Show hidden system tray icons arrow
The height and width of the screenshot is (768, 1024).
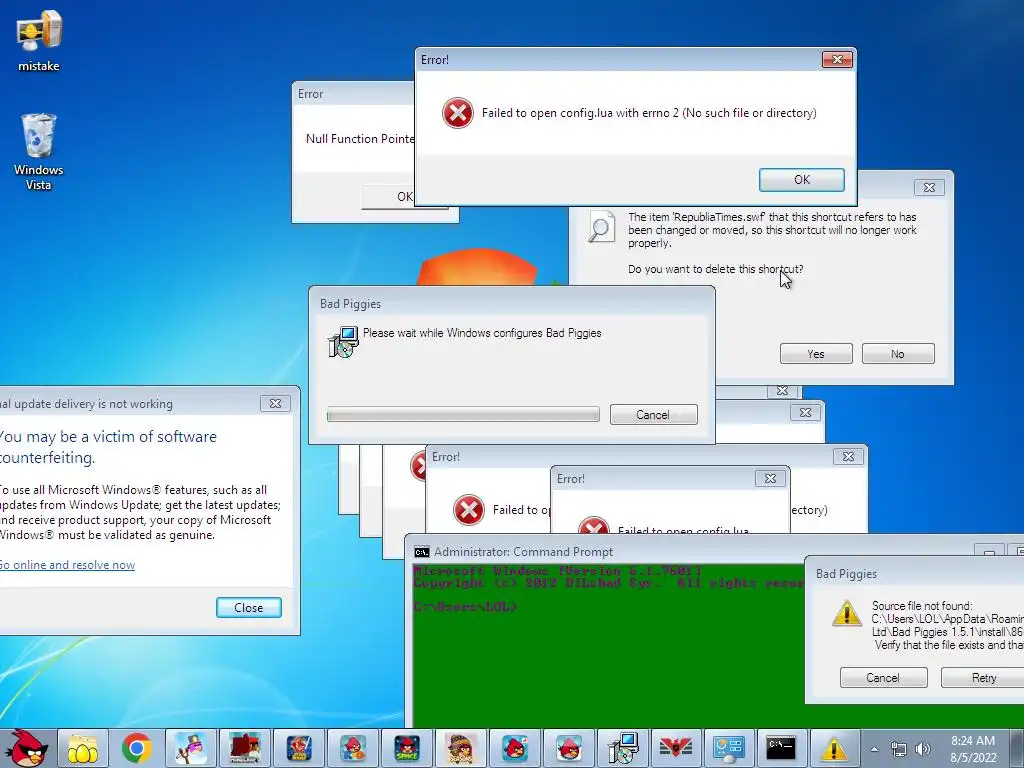point(874,749)
